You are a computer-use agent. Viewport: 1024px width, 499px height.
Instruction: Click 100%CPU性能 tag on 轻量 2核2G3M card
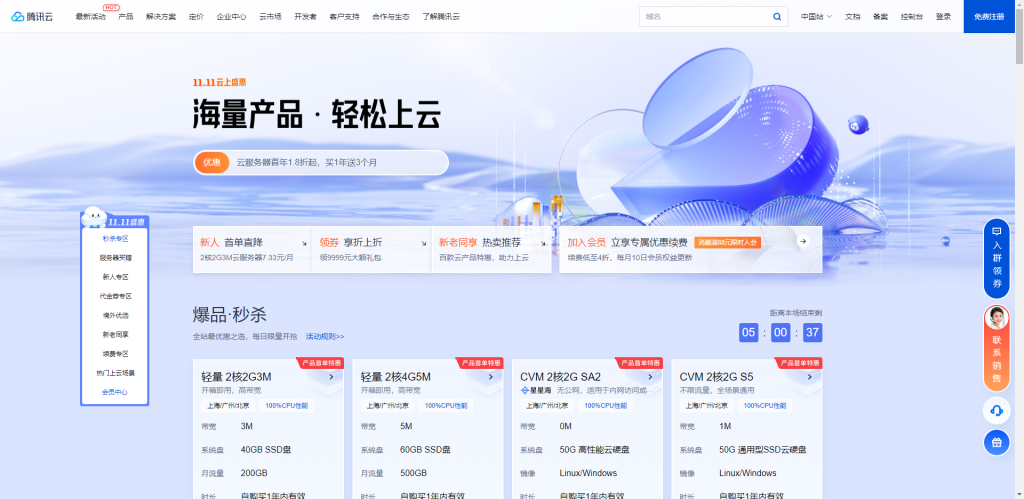(x=287, y=406)
